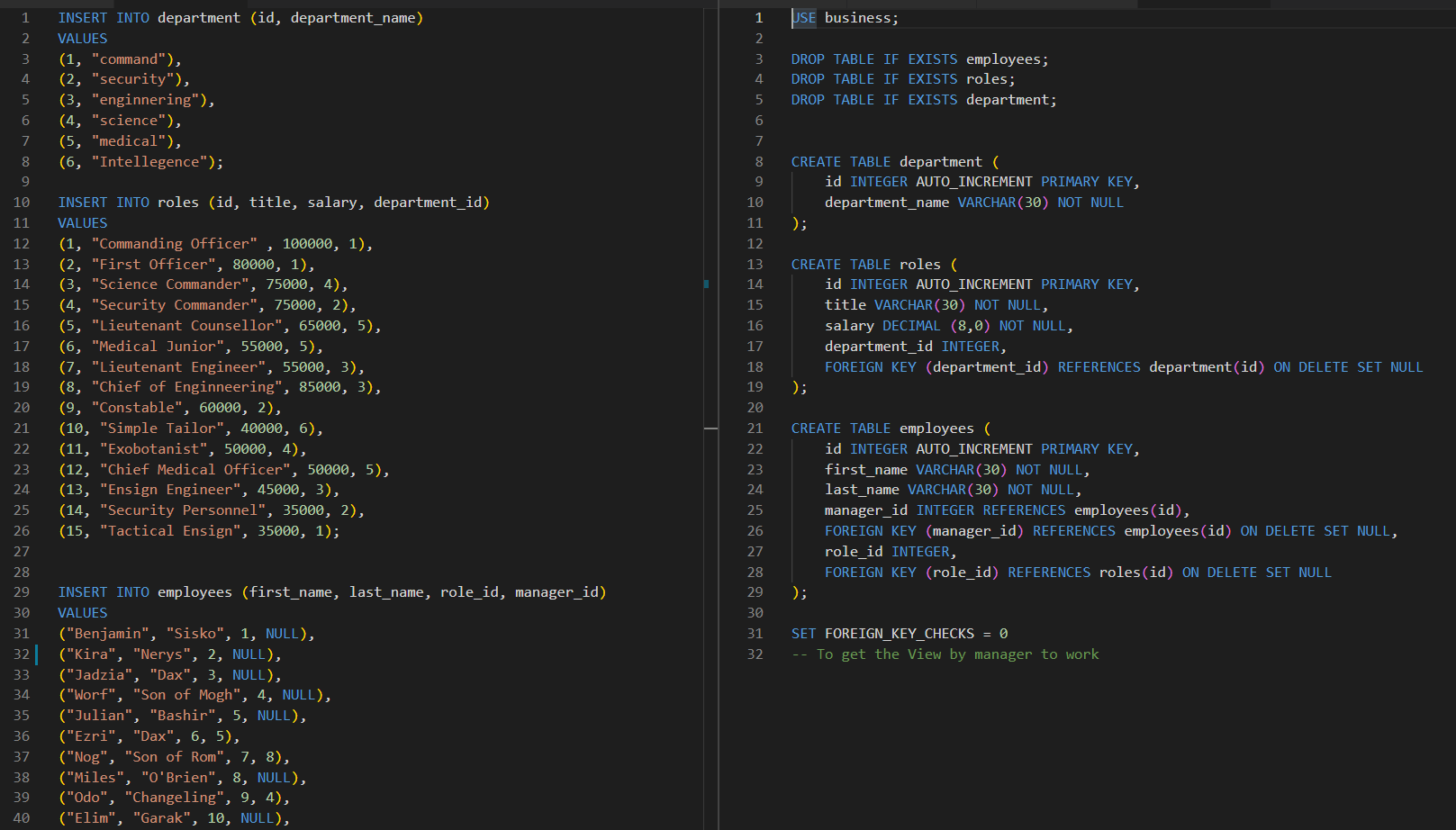The image size is (1456, 830).
Task: Click "DROP TABLE IF EXISTS department" line
Action: (x=924, y=100)
